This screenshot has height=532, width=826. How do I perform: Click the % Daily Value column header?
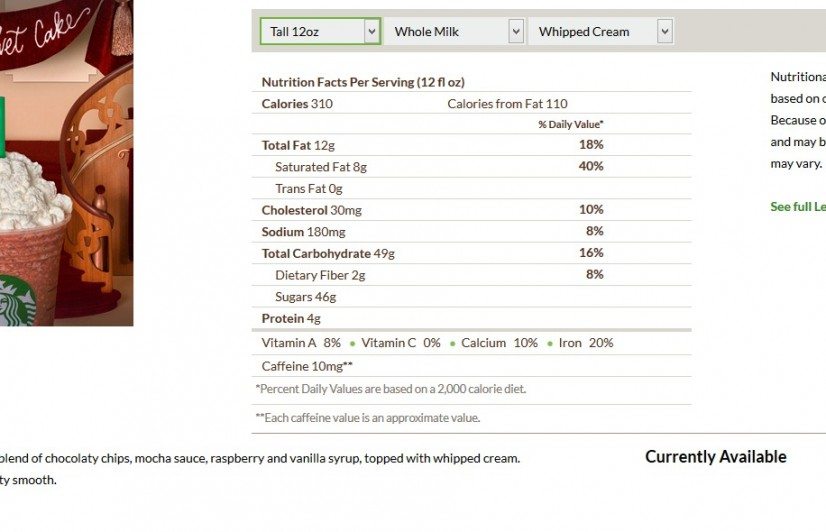coord(571,125)
